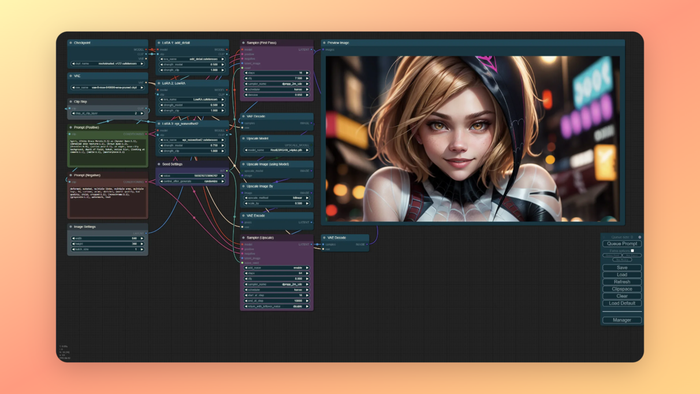Collapse the Image Settings node dot
Screen dimensions: 700x394
71,227
